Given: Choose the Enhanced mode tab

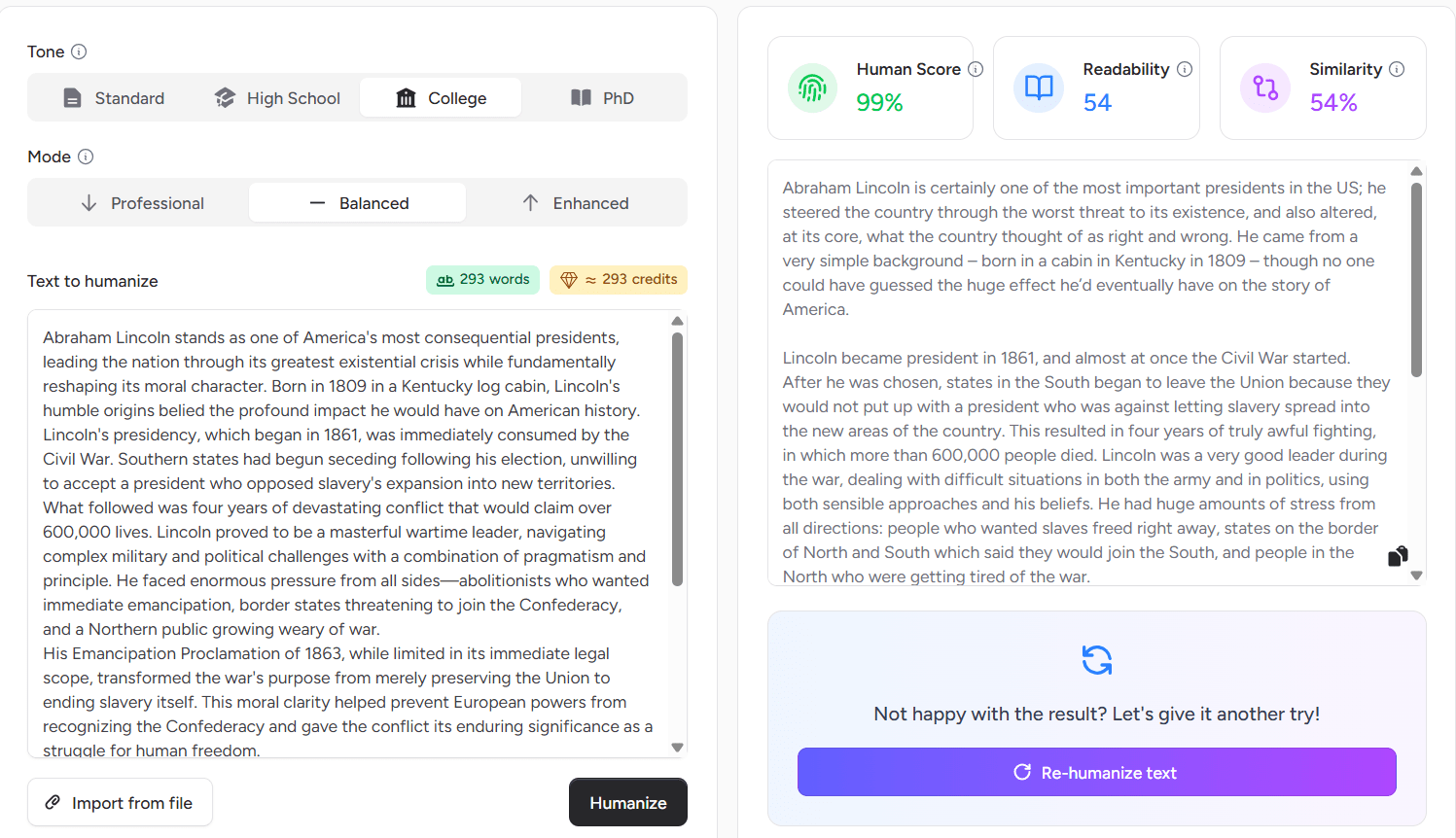Looking at the screenshot, I should pyautogui.click(x=576, y=203).
